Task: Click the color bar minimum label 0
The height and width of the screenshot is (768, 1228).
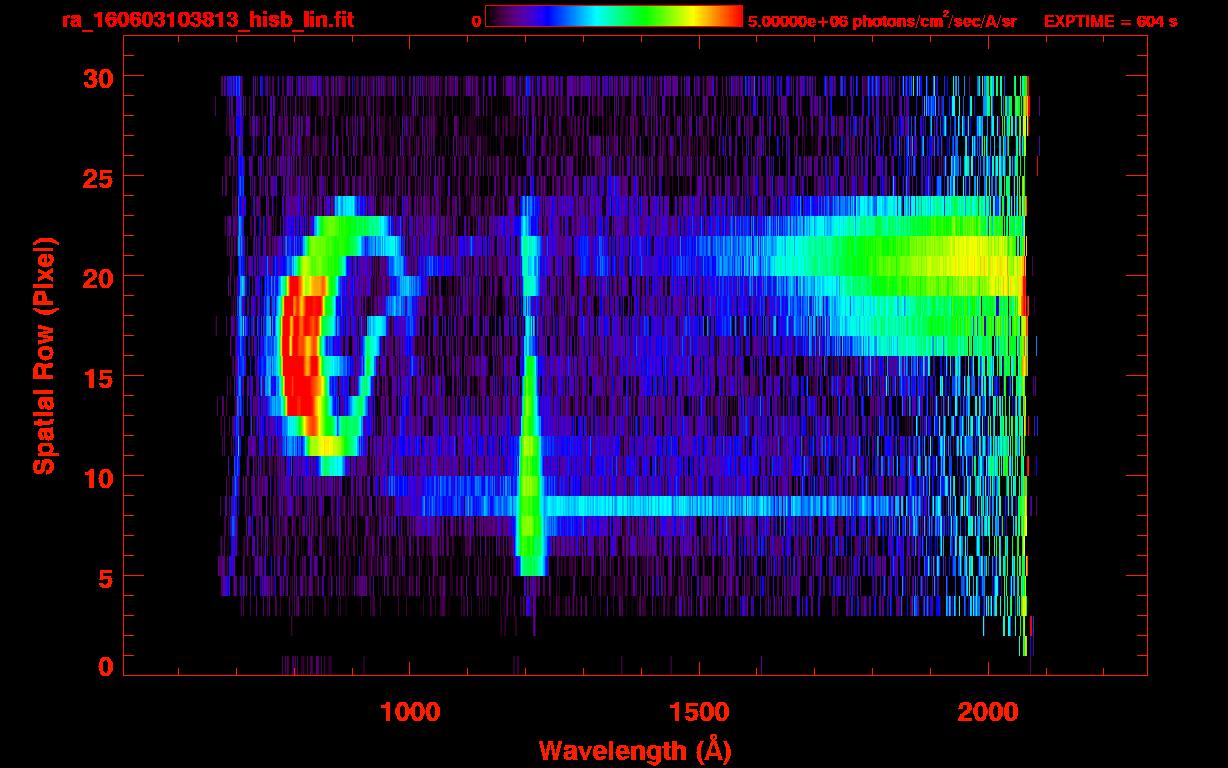Action: [x=476, y=21]
